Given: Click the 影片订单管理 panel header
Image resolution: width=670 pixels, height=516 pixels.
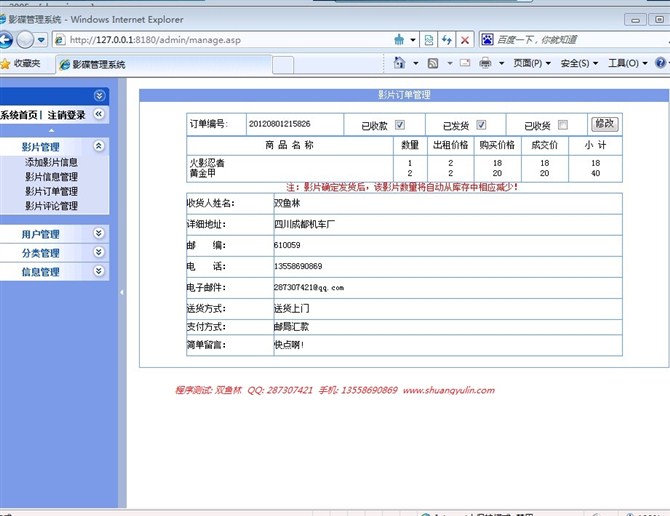Looking at the screenshot, I should pyautogui.click(x=404, y=95).
